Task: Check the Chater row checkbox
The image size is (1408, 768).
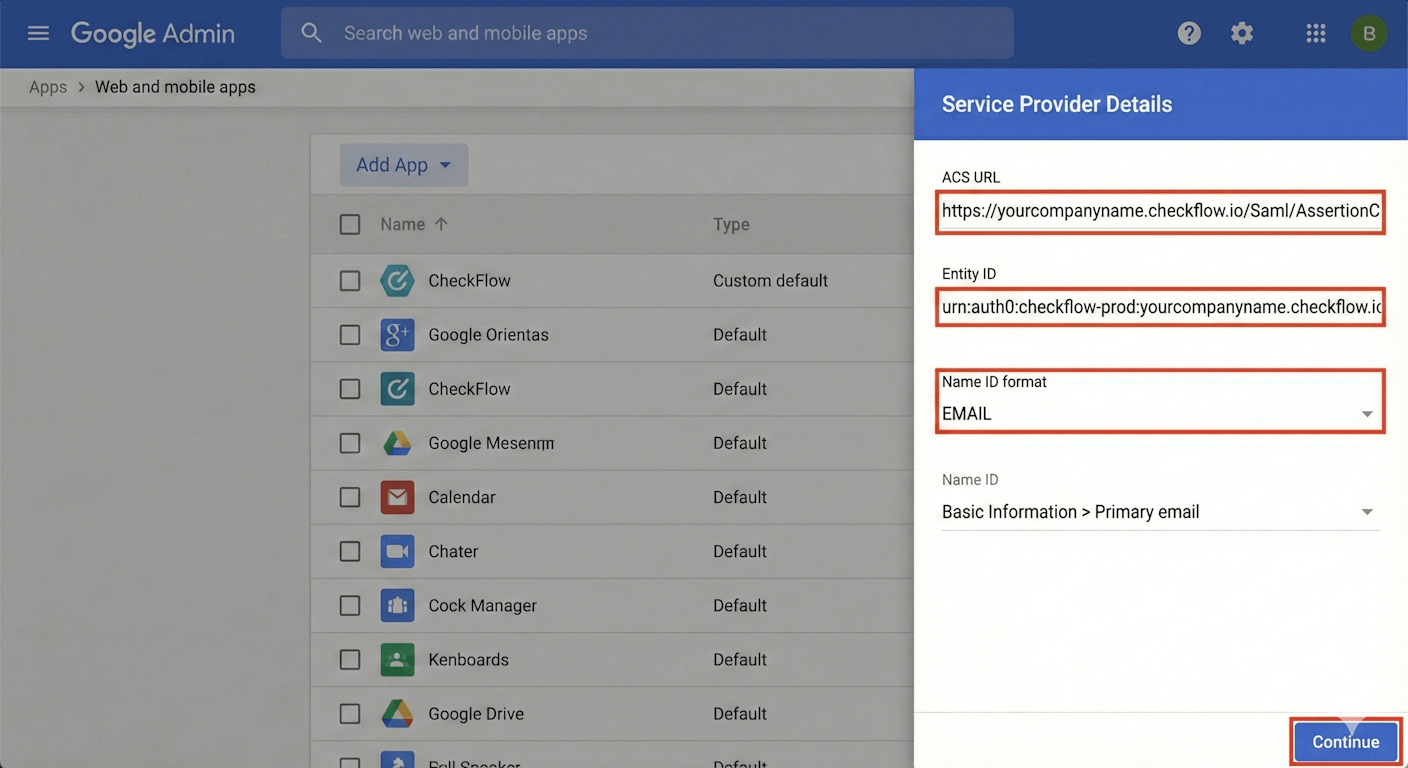Action: click(x=350, y=551)
